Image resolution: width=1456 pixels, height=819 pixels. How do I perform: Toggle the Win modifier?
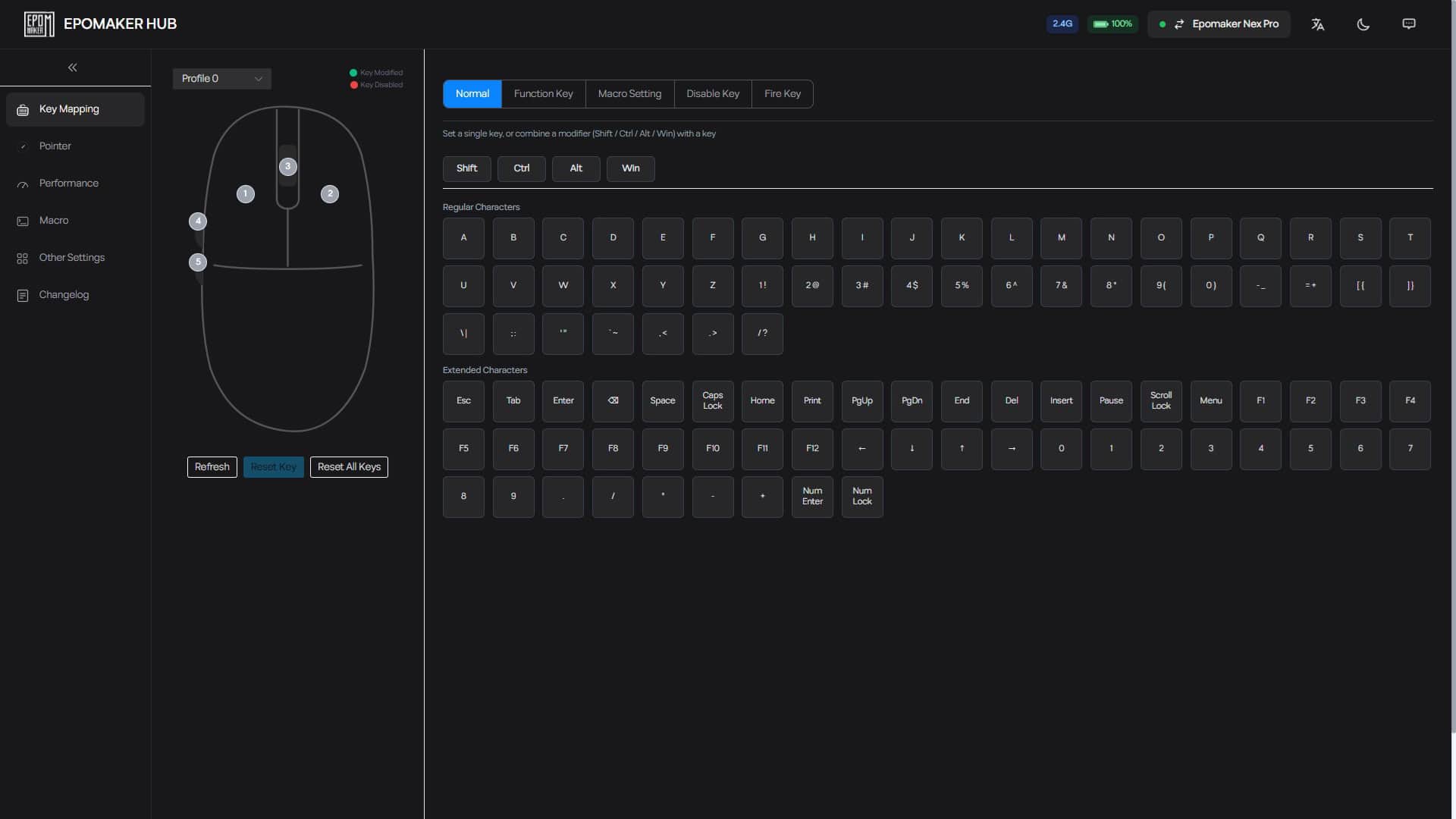(x=631, y=168)
